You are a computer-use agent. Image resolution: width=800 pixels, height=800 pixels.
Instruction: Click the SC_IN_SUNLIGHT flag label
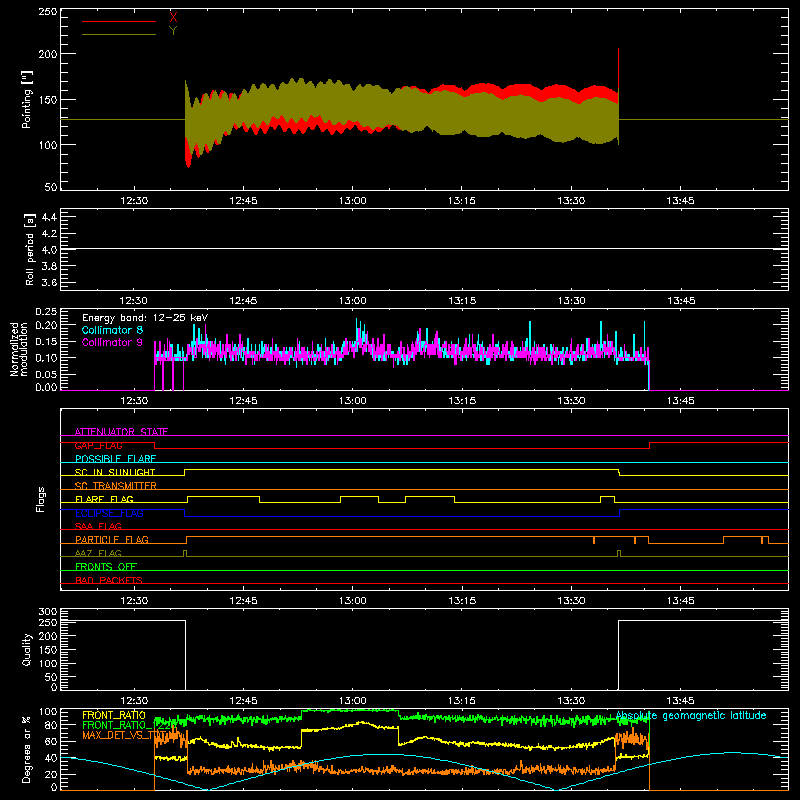coord(115,472)
